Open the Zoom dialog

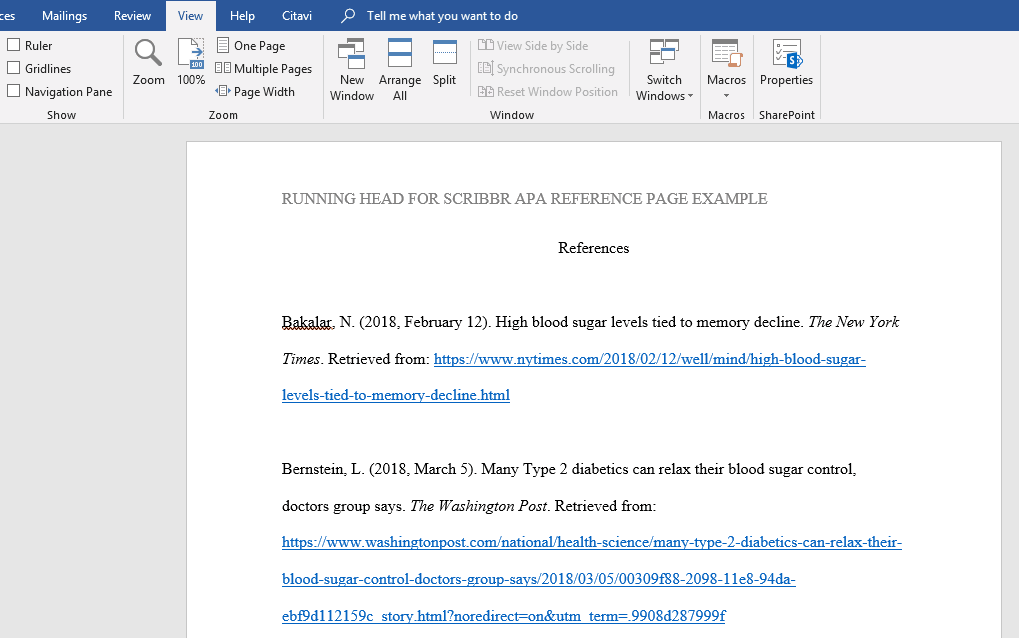tap(147, 62)
